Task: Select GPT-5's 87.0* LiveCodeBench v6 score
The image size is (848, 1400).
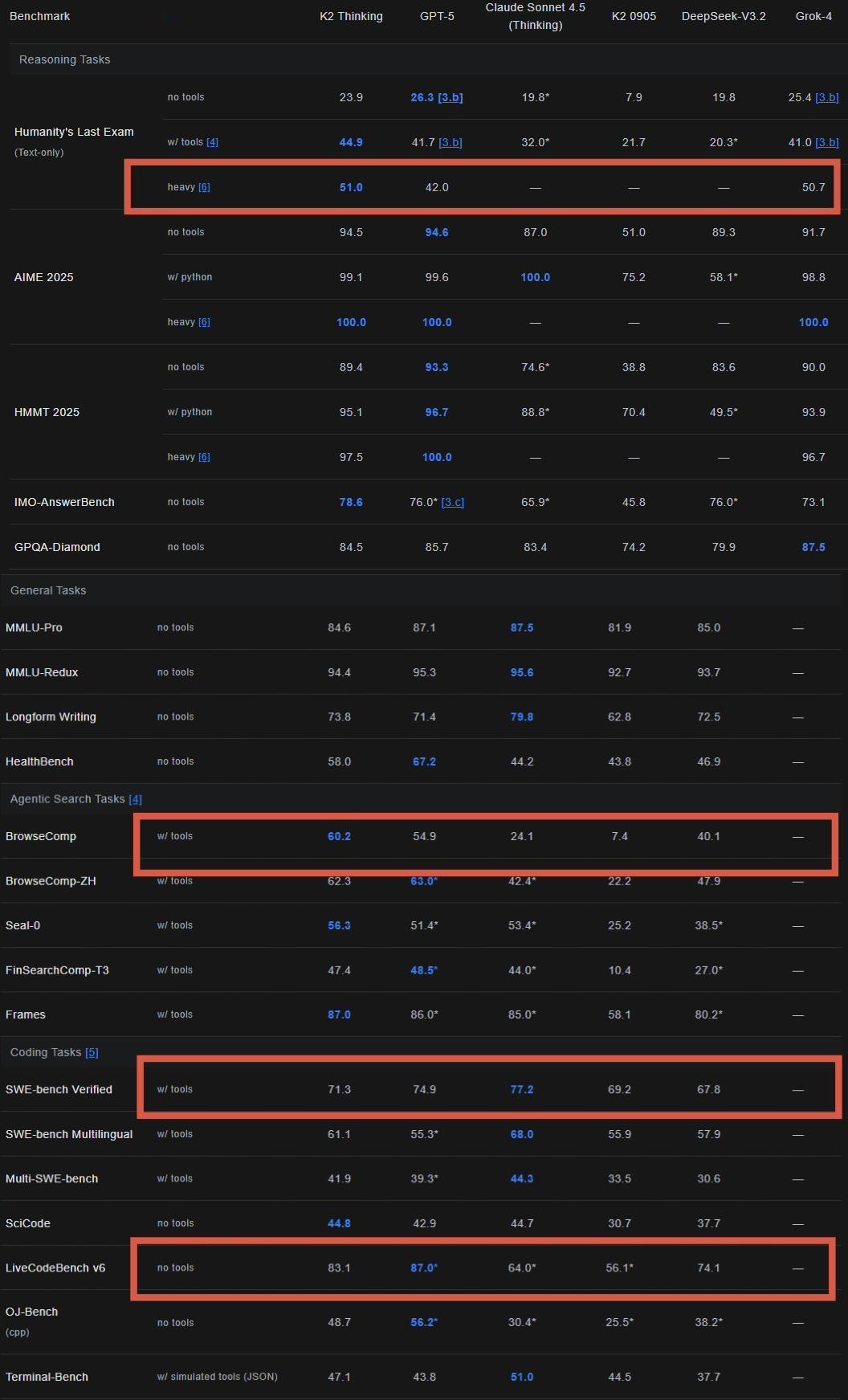Action: point(424,1267)
